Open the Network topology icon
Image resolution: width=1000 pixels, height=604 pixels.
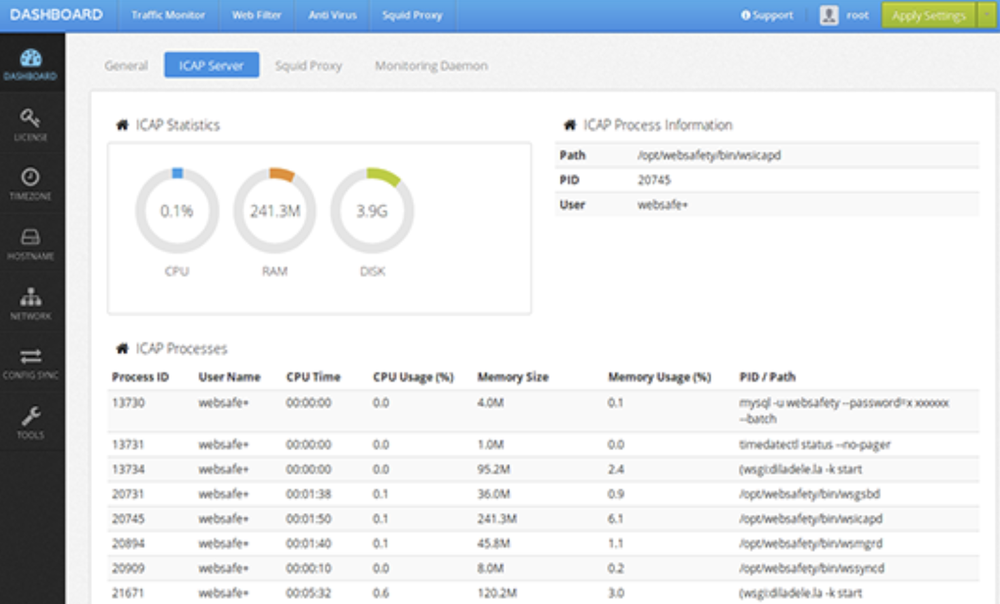click(x=31, y=297)
